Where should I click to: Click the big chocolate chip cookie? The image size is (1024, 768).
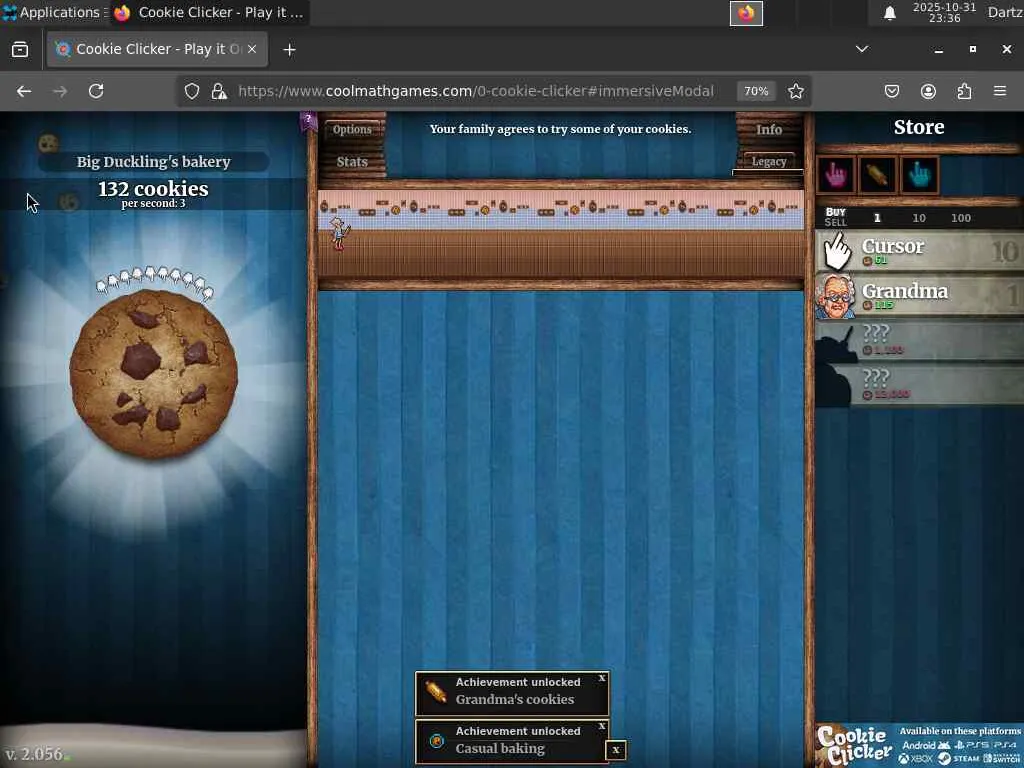[153, 374]
